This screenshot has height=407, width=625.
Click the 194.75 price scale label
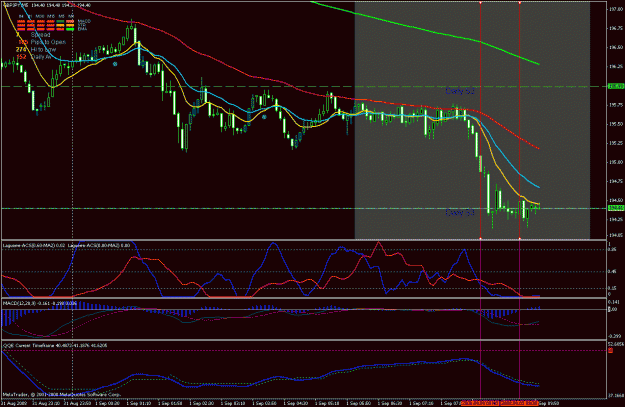pyautogui.click(x=616, y=181)
